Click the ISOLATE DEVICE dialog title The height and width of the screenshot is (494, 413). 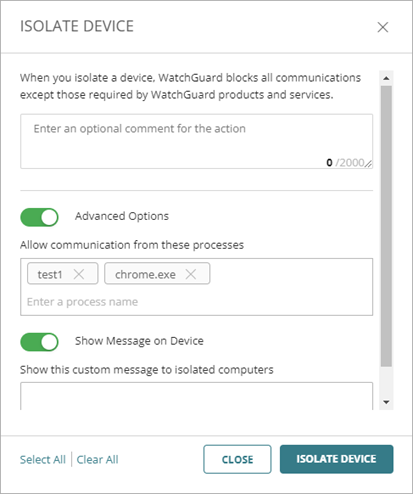pyautogui.click(x=77, y=26)
